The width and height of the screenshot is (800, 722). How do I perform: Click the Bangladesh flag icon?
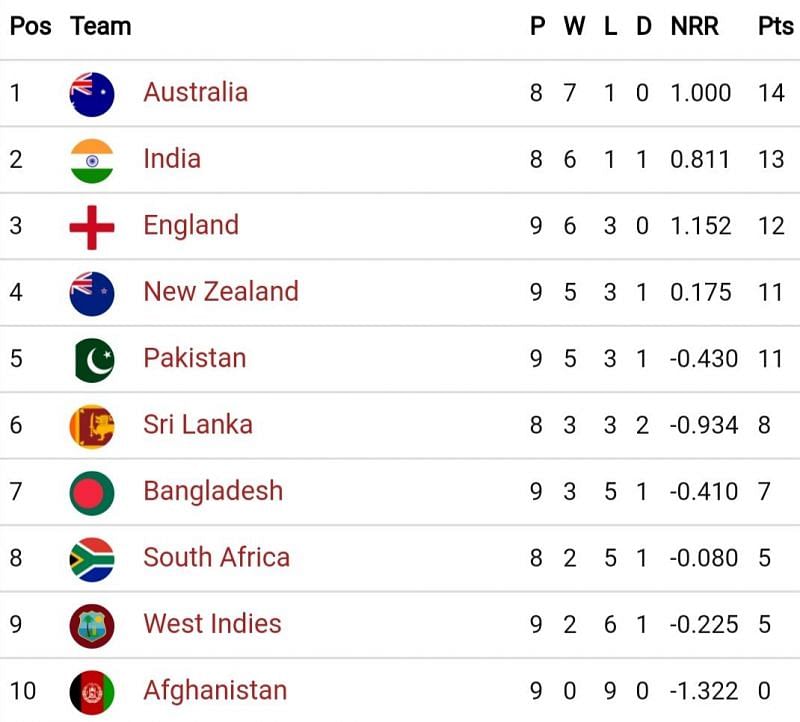[92, 493]
